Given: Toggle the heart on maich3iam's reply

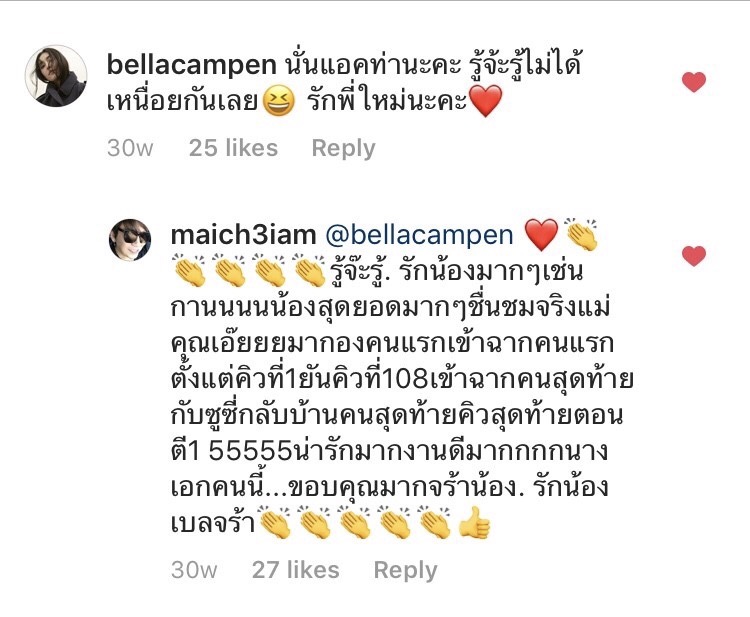Looking at the screenshot, I should click(x=694, y=256).
